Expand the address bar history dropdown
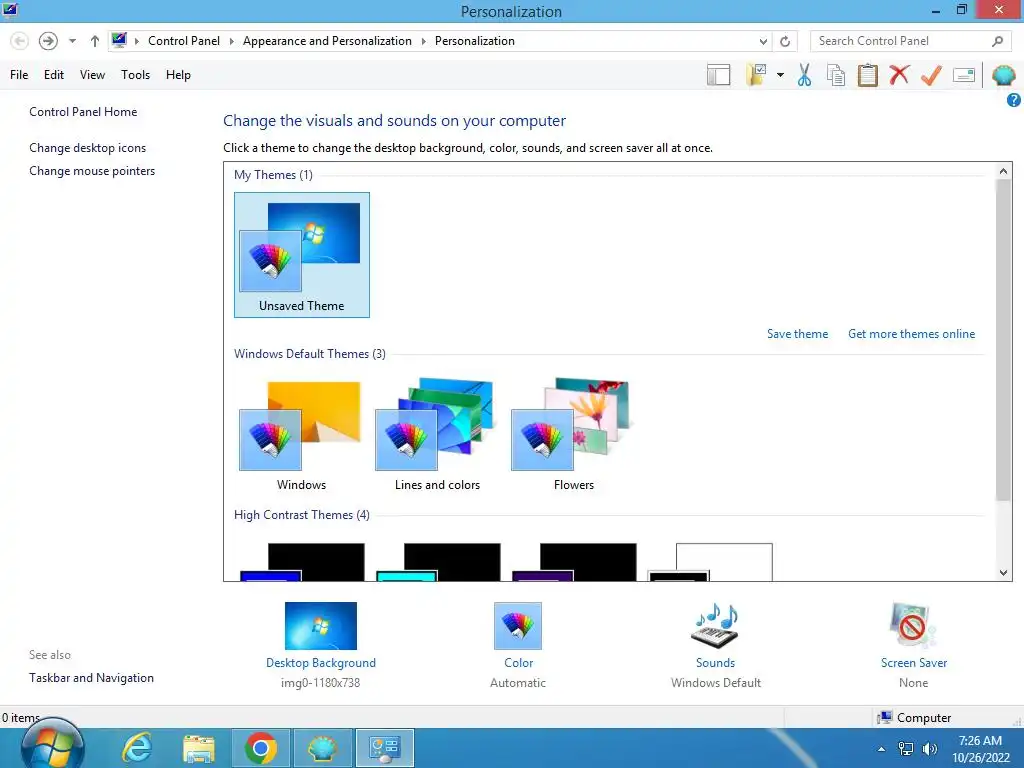Viewport: 1024px width, 768px height. [763, 41]
